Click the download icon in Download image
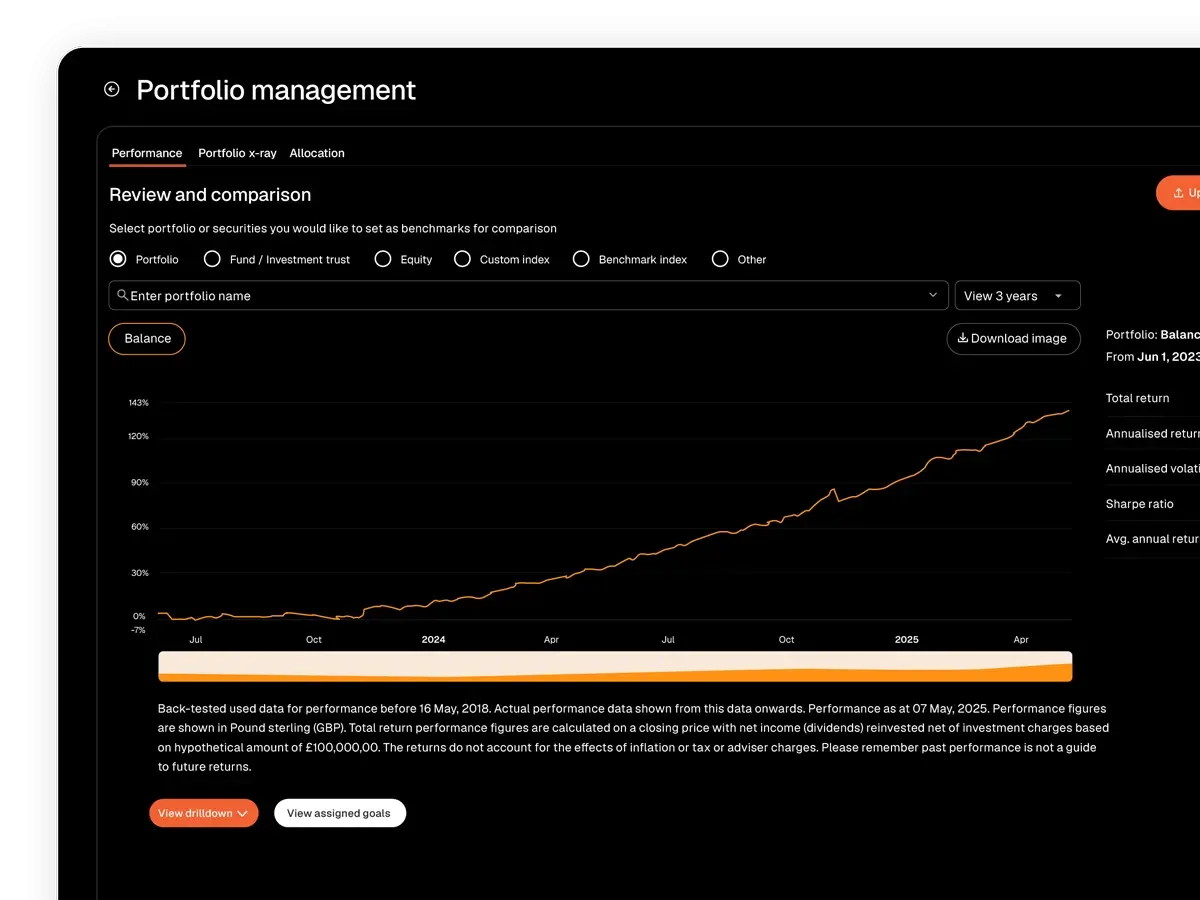Image resolution: width=1200 pixels, height=900 pixels. click(x=963, y=338)
